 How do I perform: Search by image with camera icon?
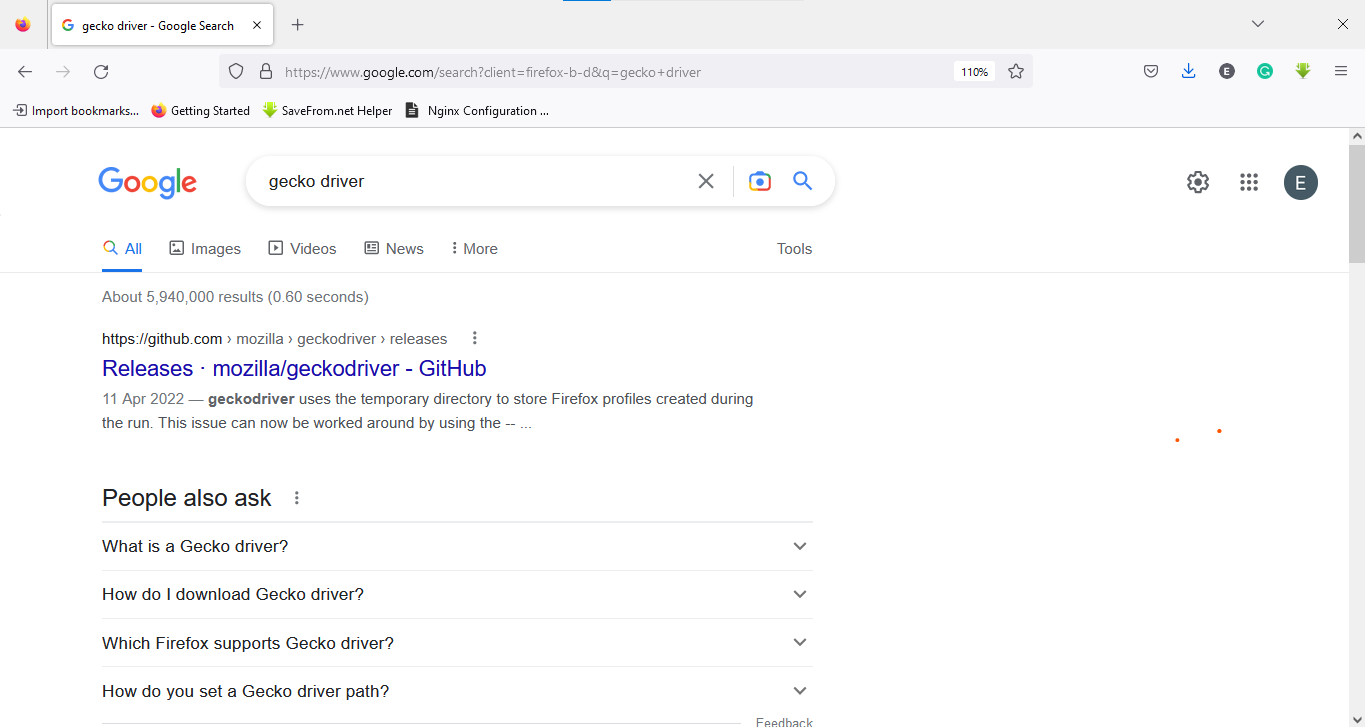pyautogui.click(x=760, y=181)
